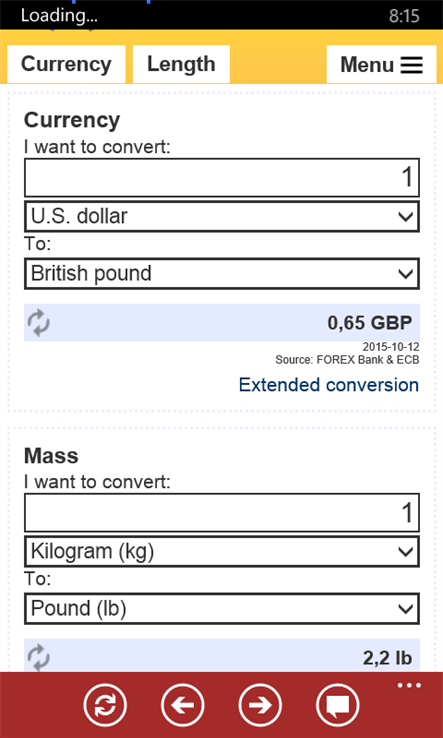This screenshot has width=443, height=738.
Task: Expand the Kilogram (kg) dropdown
Action: tap(222, 552)
